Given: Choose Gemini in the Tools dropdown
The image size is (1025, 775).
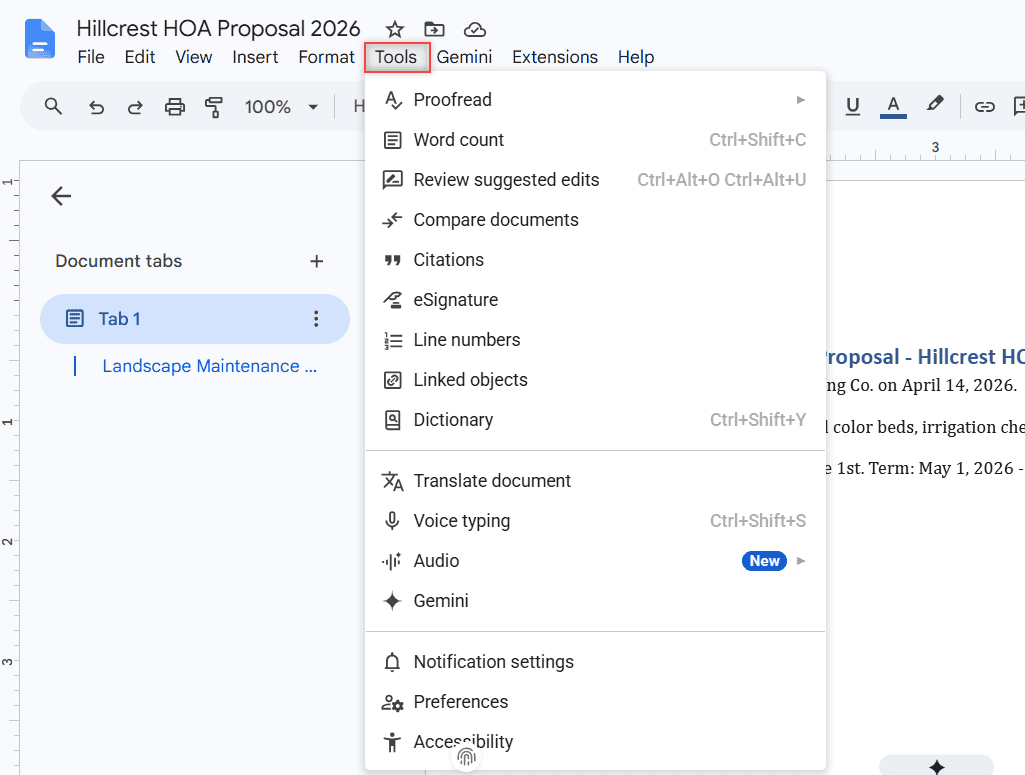Looking at the screenshot, I should tap(596, 601).
